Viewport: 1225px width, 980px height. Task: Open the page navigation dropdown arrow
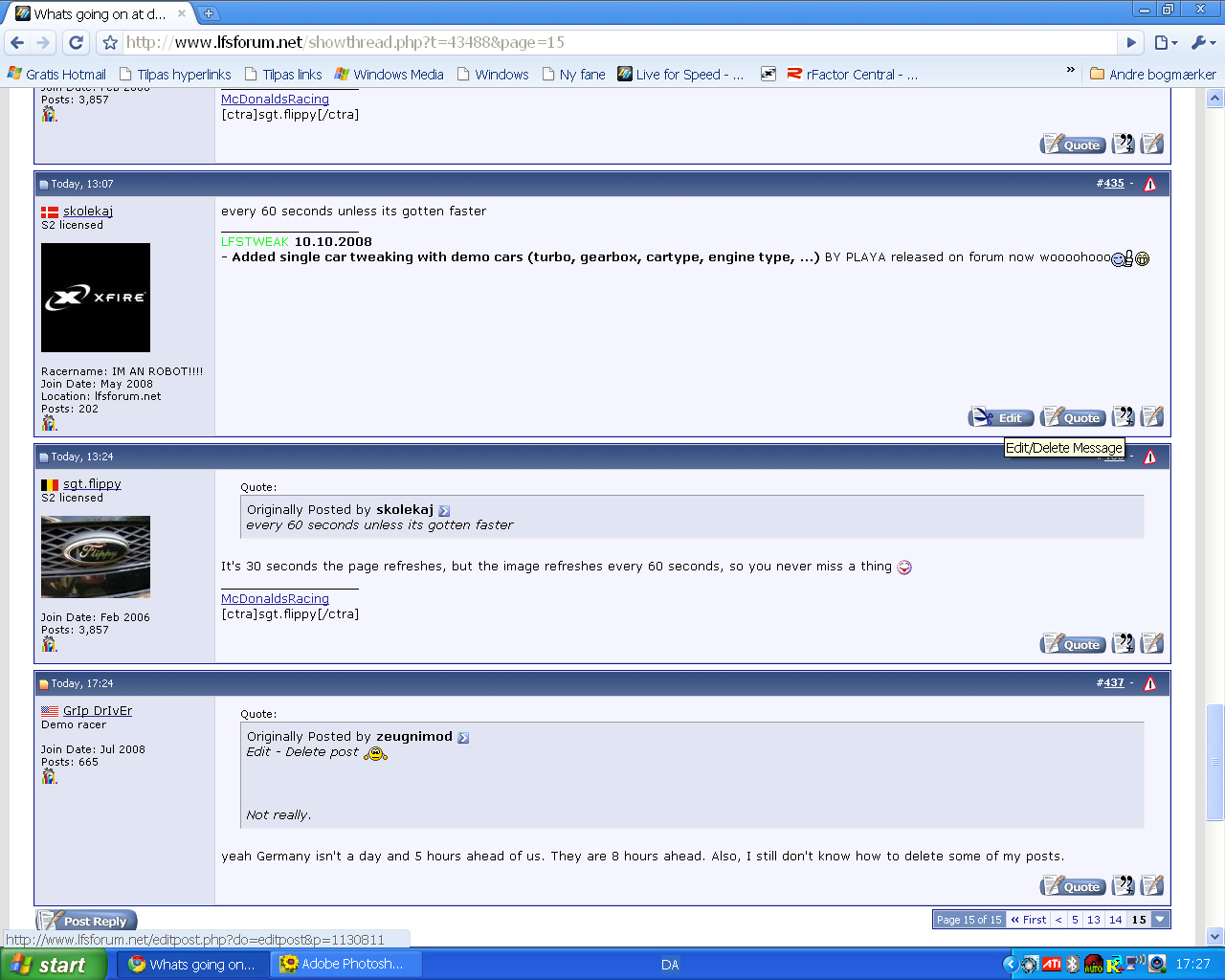point(1160,920)
